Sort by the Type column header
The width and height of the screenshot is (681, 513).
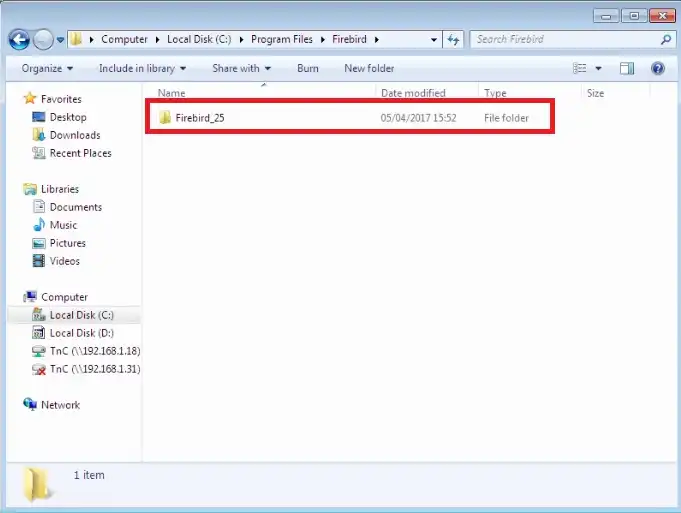coord(495,93)
